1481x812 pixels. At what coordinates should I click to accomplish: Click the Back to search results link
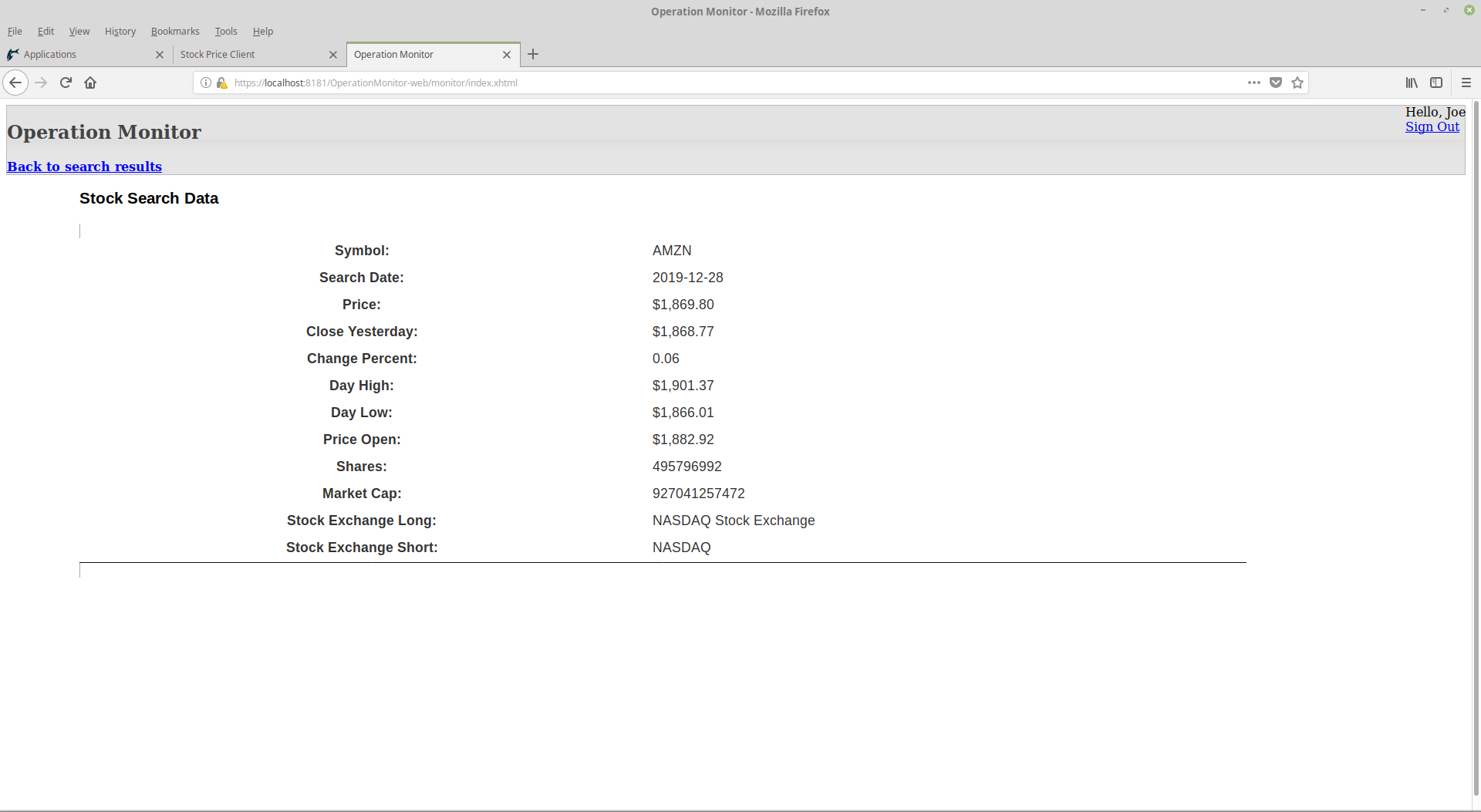tap(85, 167)
